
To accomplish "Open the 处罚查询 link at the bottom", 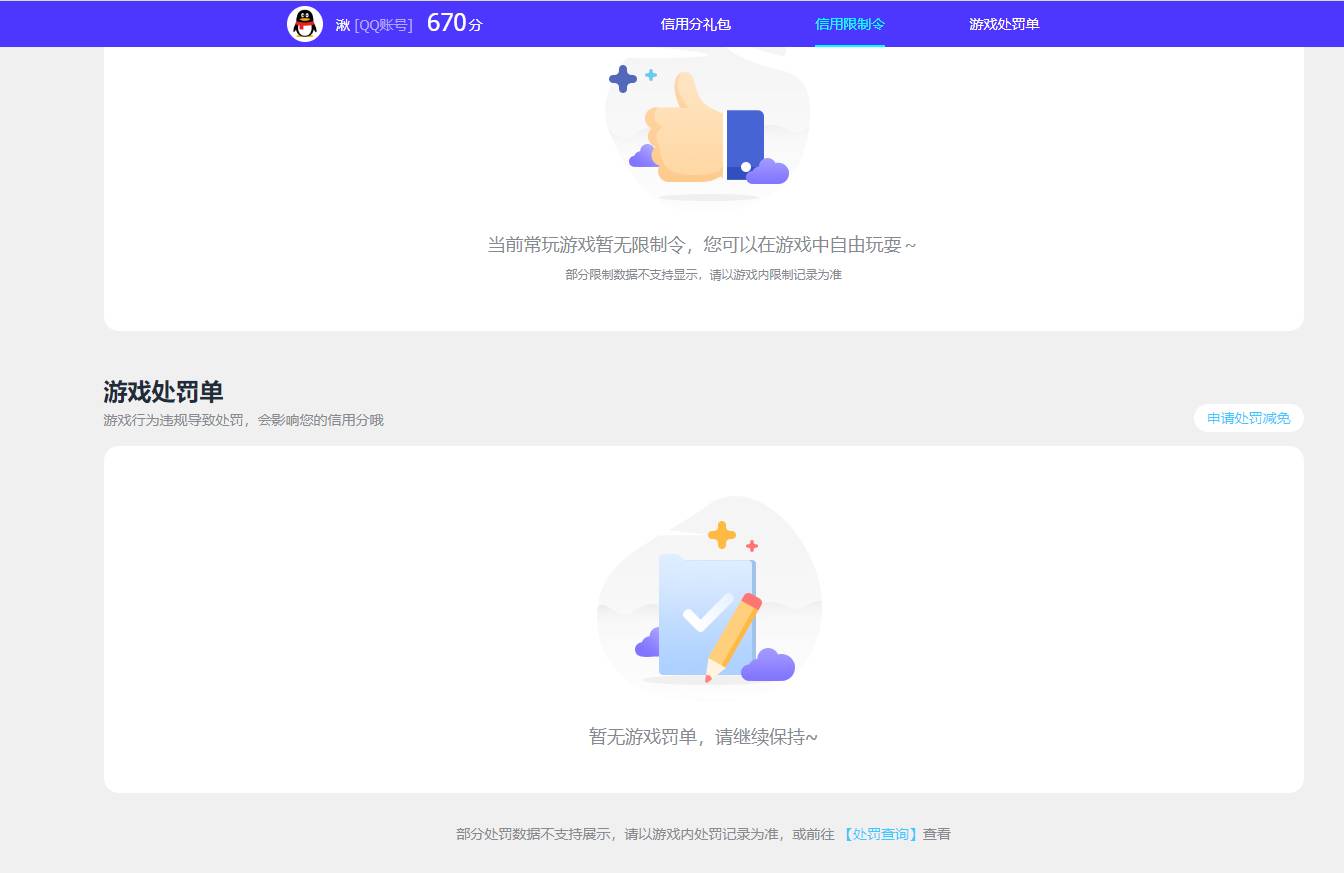I will [879, 833].
